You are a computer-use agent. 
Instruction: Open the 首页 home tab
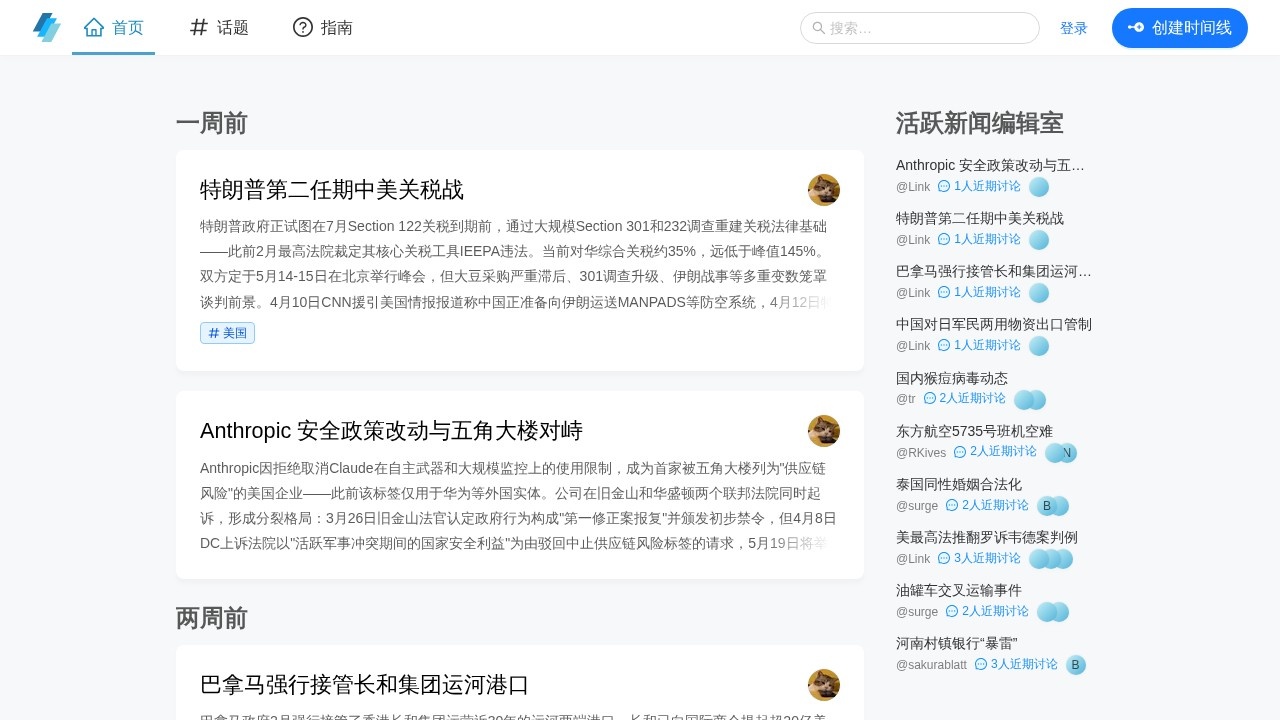click(113, 28)
